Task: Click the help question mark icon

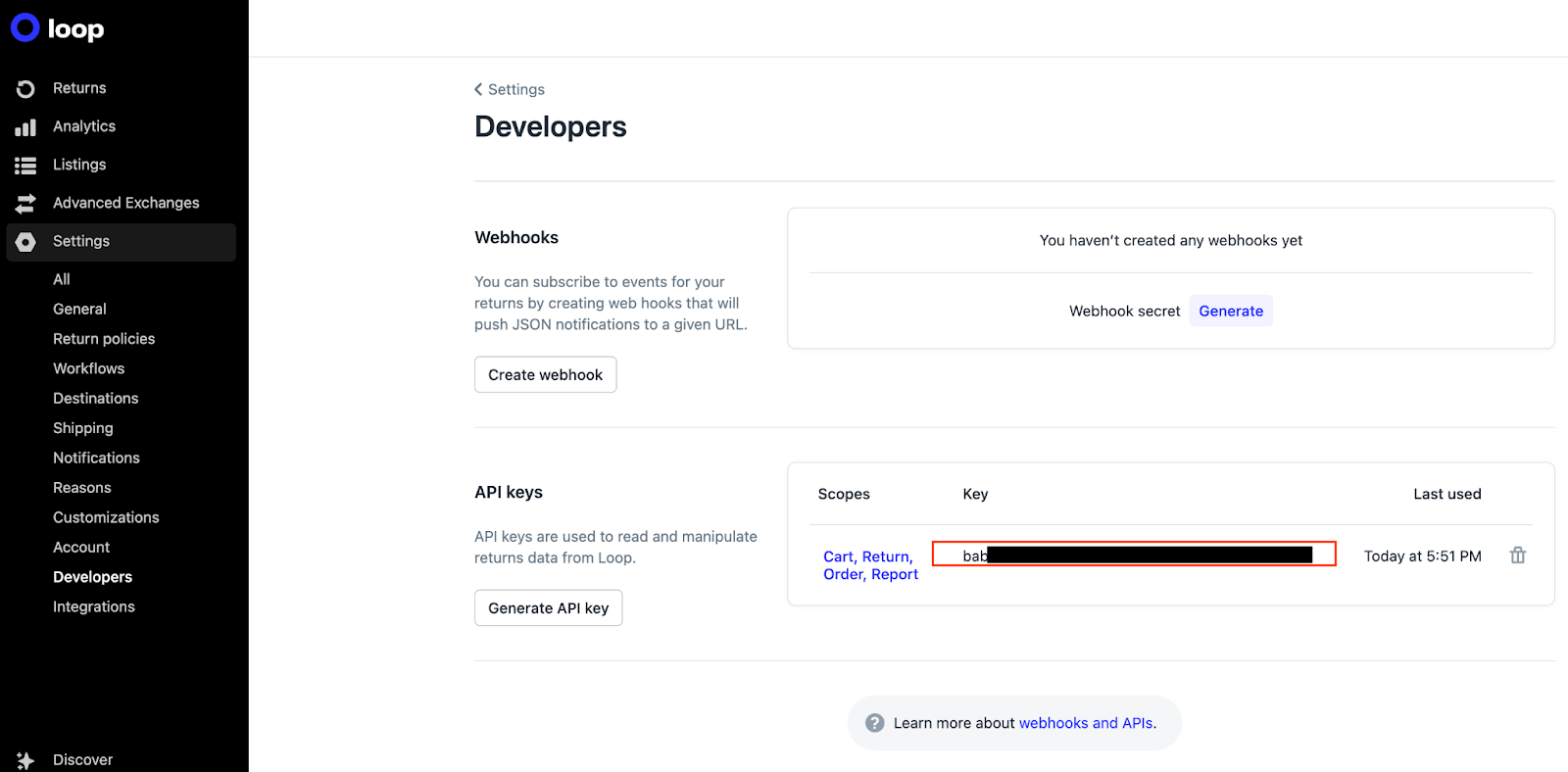Action: (x=875, y=723)
